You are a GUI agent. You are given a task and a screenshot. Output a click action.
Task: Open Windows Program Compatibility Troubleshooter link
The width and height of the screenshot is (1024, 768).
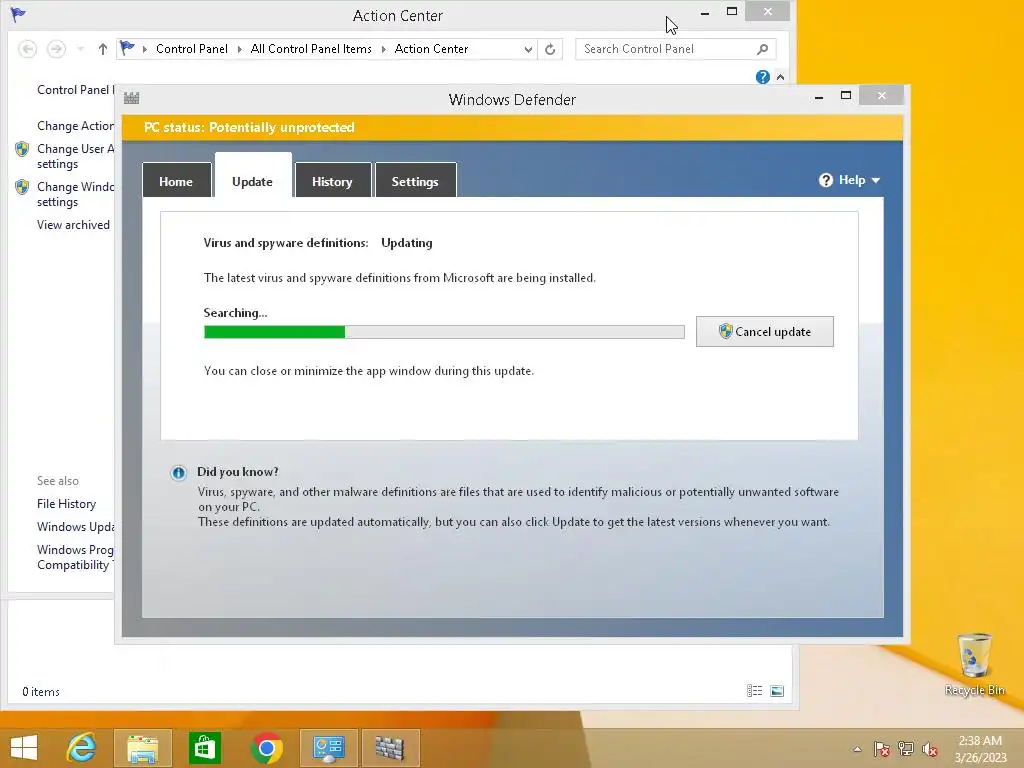75,557
